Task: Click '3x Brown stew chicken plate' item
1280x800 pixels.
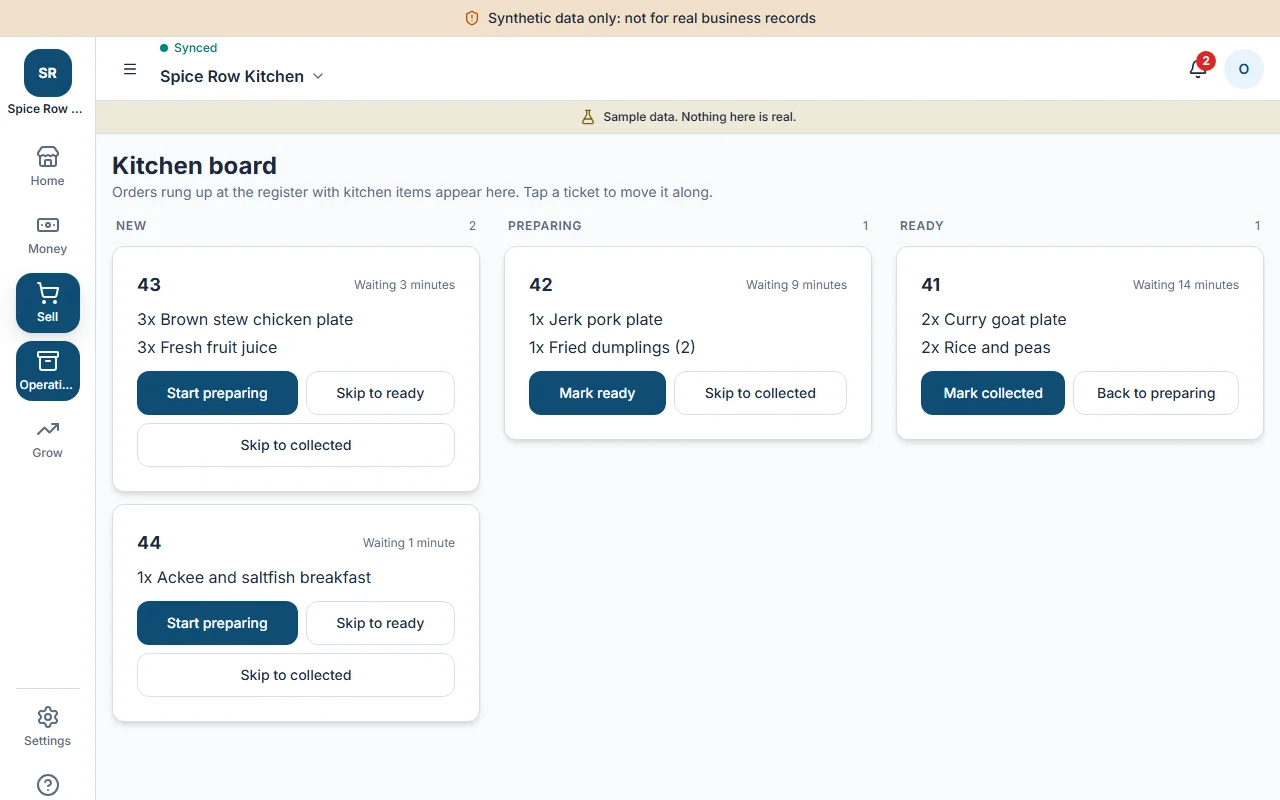Action: [x=245, y=320]
